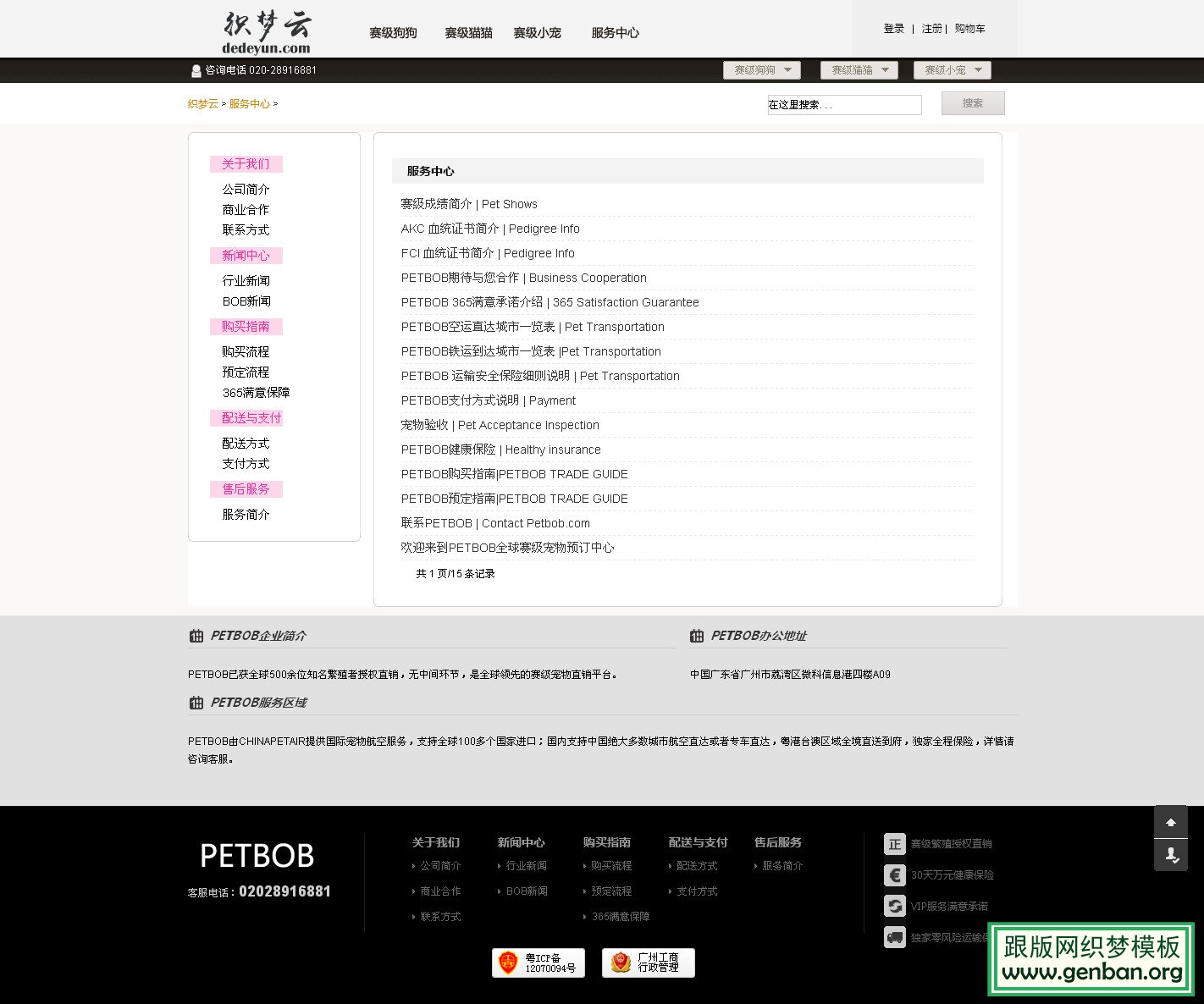Open the 赛级小宠 dropdown in dark bar
The image size is (1204, 1004).
(x=953, y=70)
